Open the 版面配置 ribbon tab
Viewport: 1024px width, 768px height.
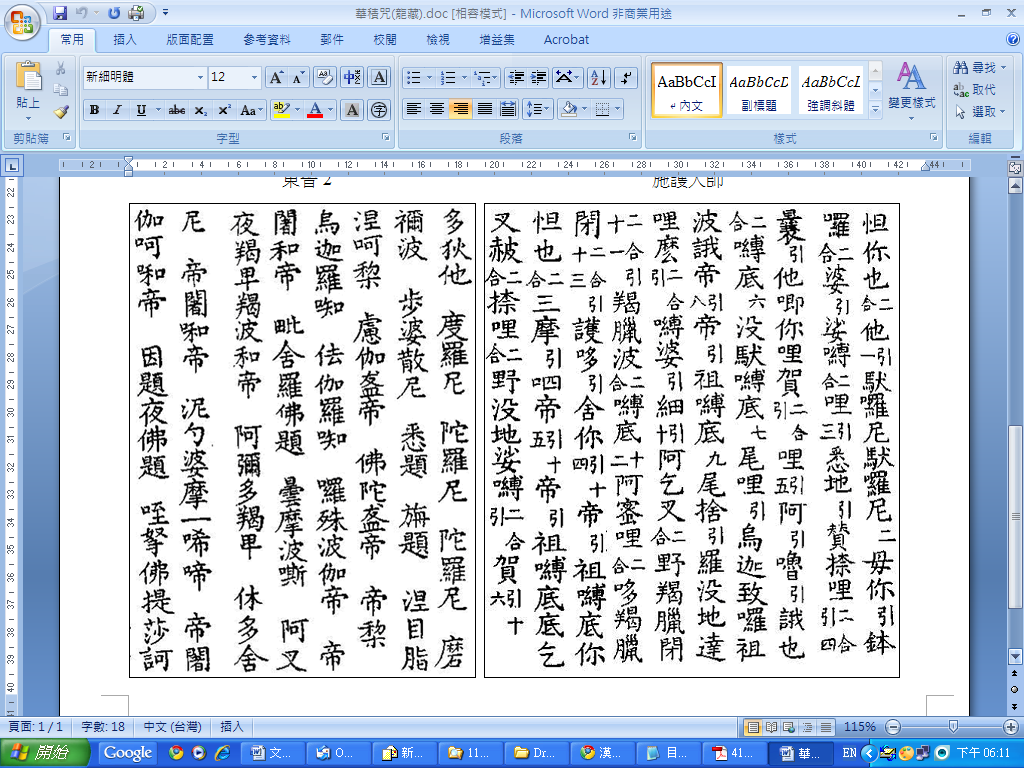pyautogui.click(x=190, y=40)
